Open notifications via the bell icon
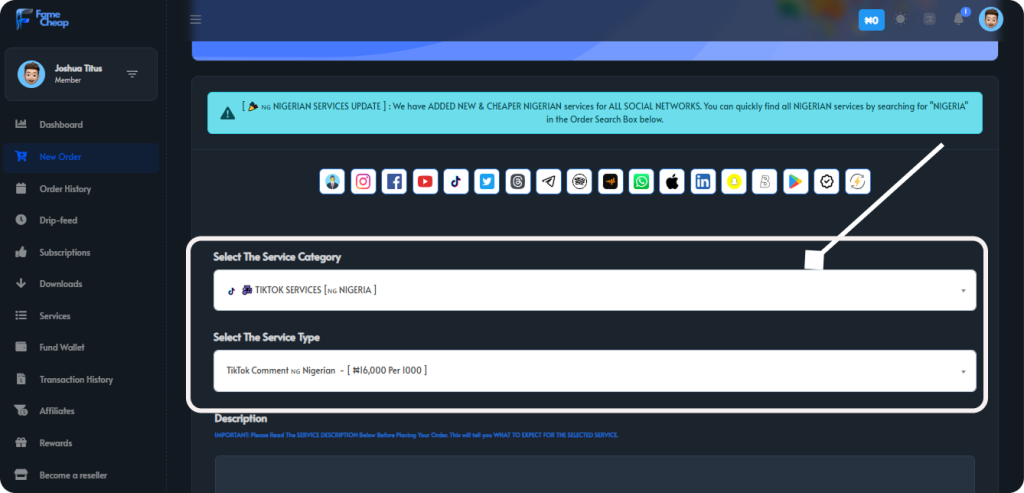The image size is (1024, 493). [x=959, y=19]
